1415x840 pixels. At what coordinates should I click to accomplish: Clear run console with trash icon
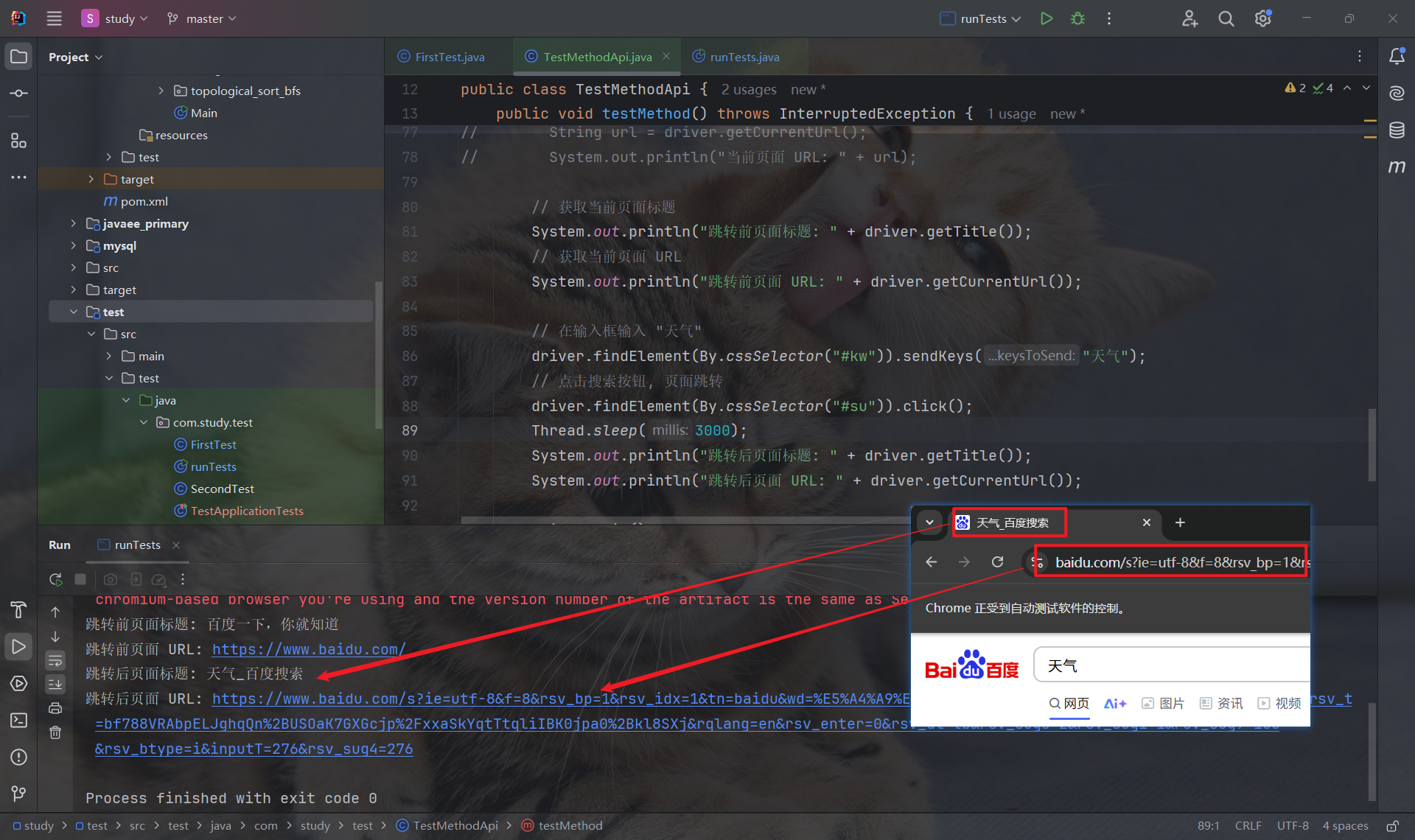tap(55, 732)
